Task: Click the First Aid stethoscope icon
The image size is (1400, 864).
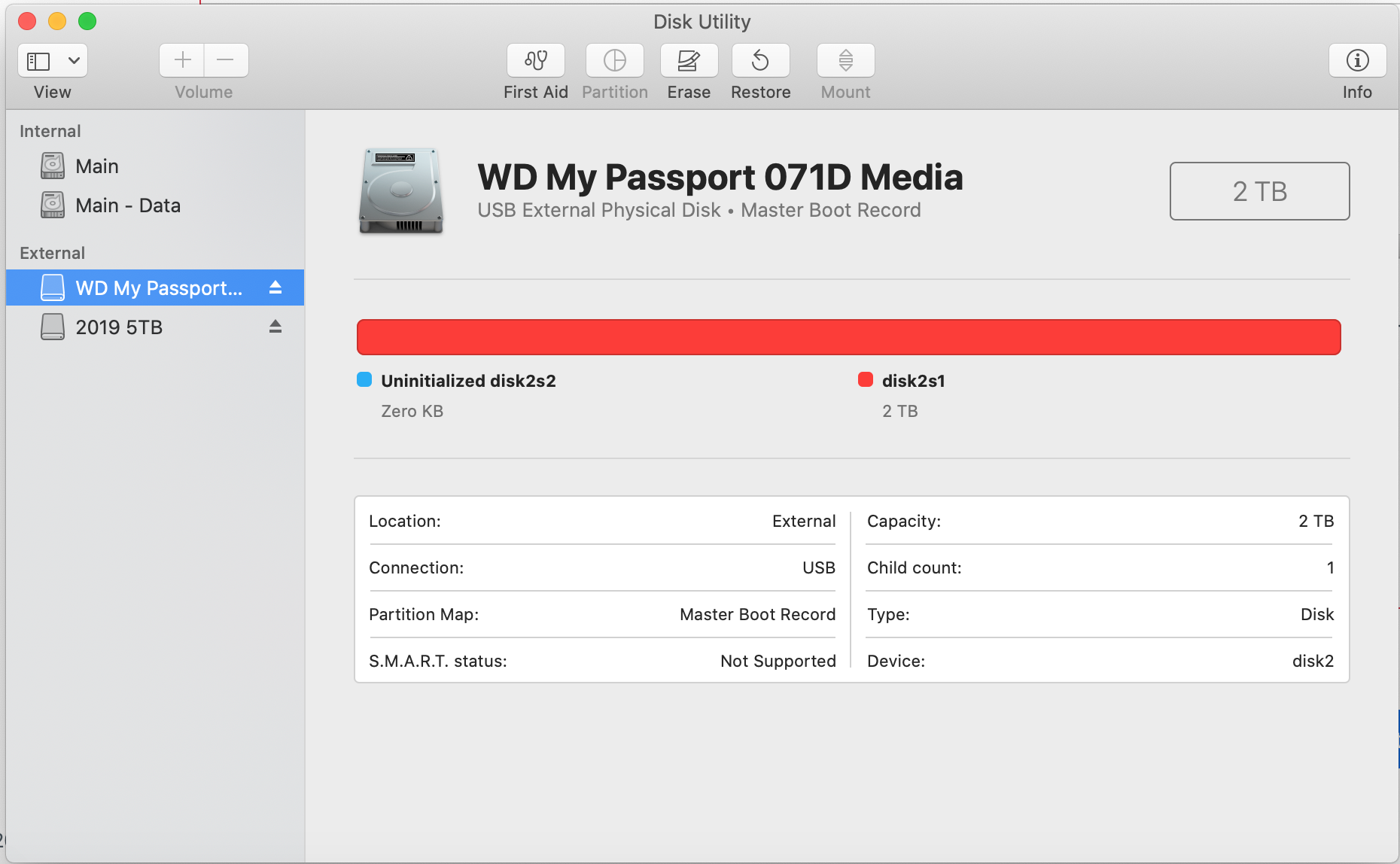Action: point(535,60)
